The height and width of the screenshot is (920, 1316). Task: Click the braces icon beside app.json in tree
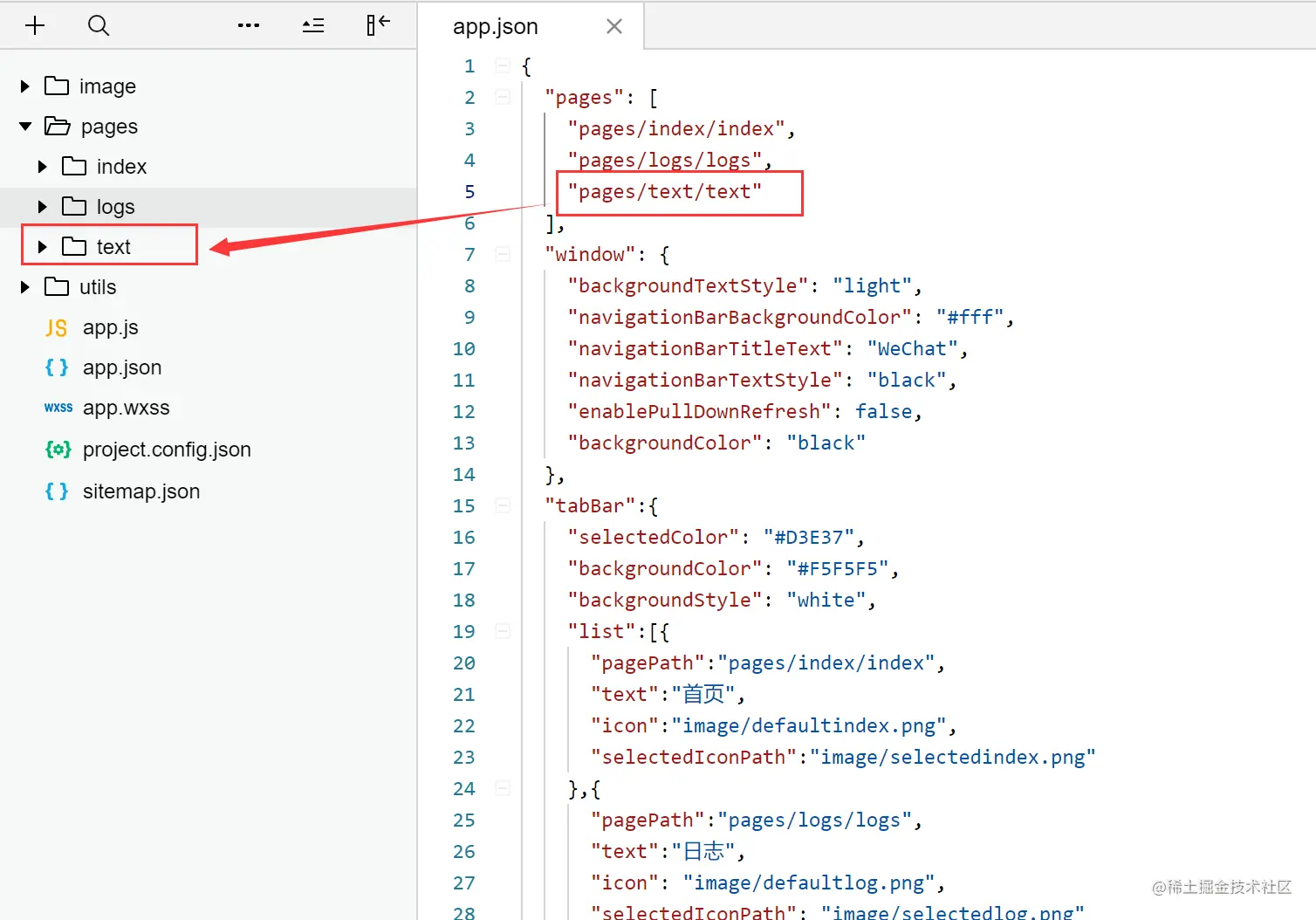coord(57,367)
